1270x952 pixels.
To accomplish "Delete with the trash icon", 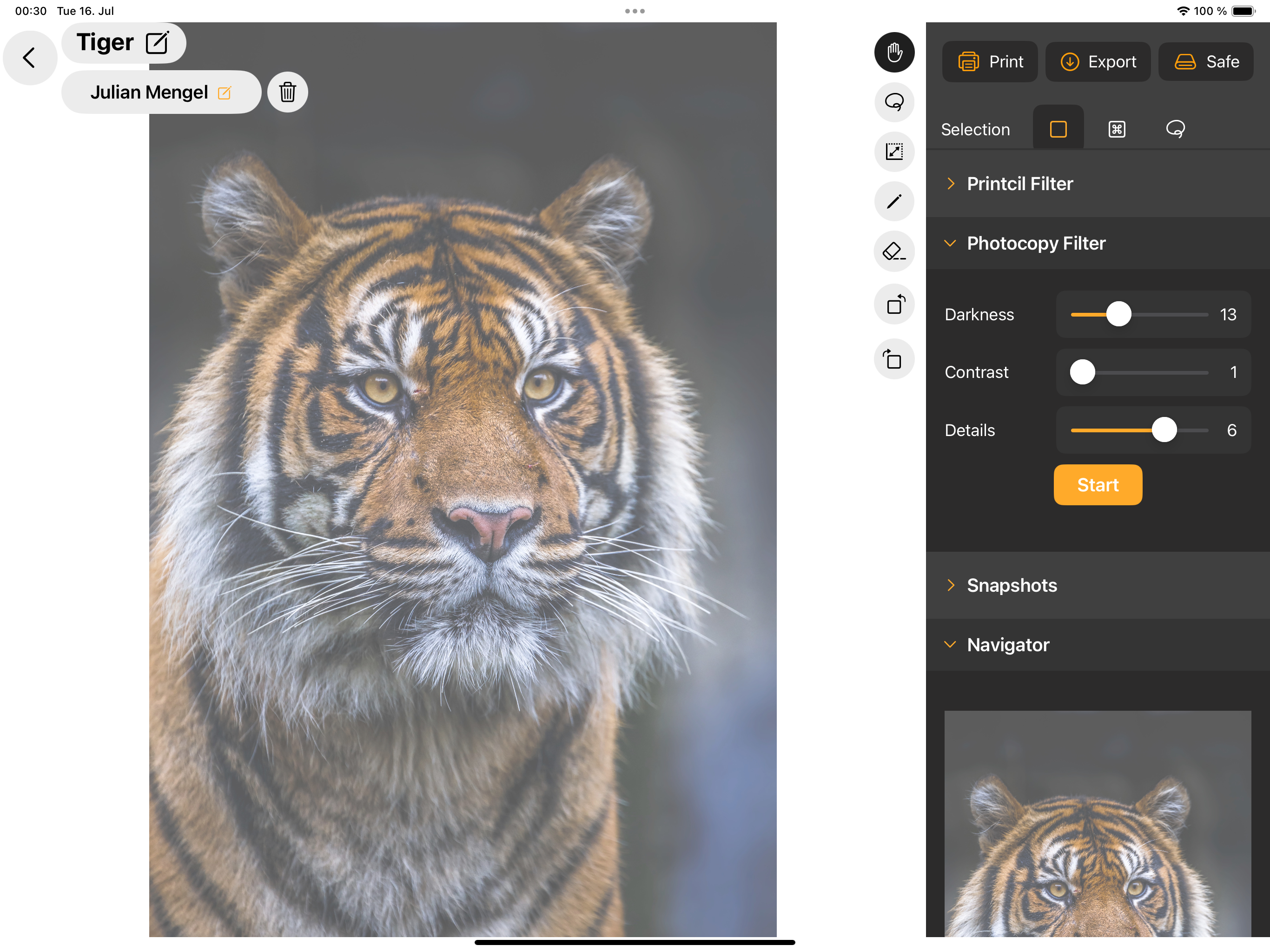I will click(x=288, y=92).
